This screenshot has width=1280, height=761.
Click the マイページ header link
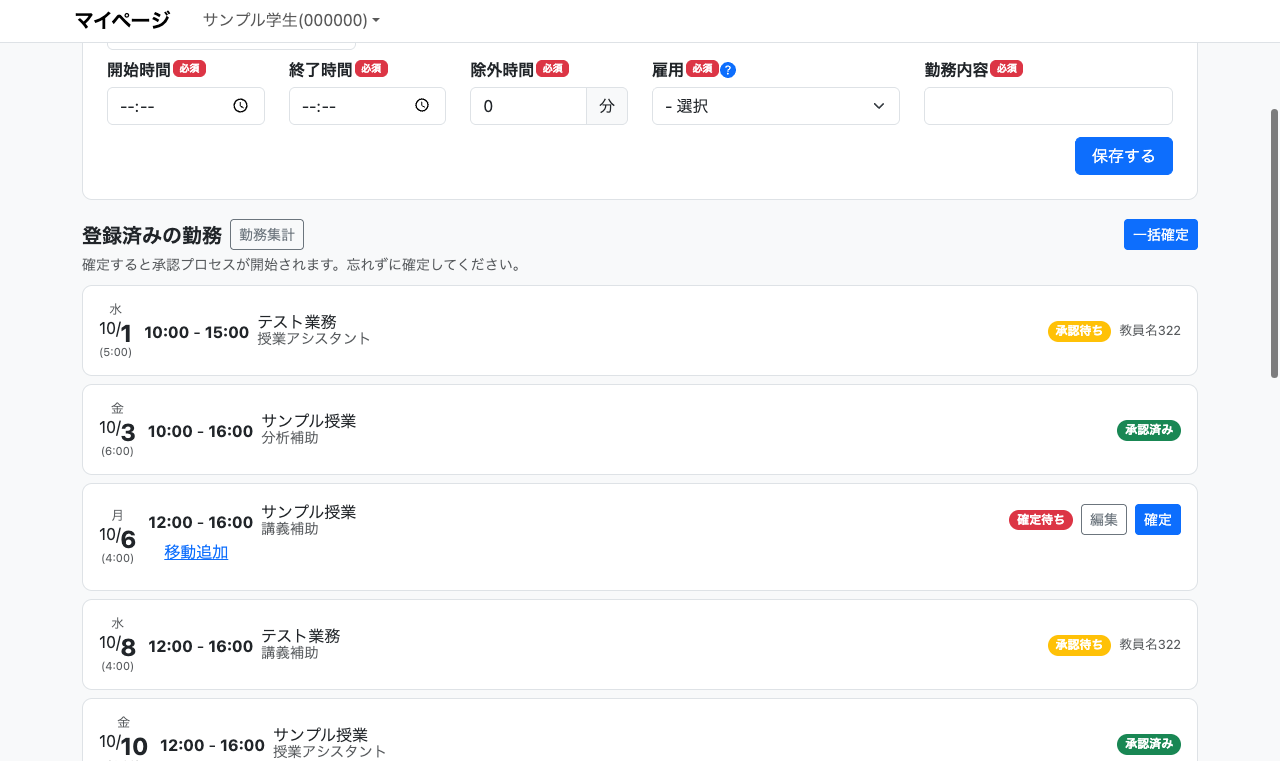point(122,20)
